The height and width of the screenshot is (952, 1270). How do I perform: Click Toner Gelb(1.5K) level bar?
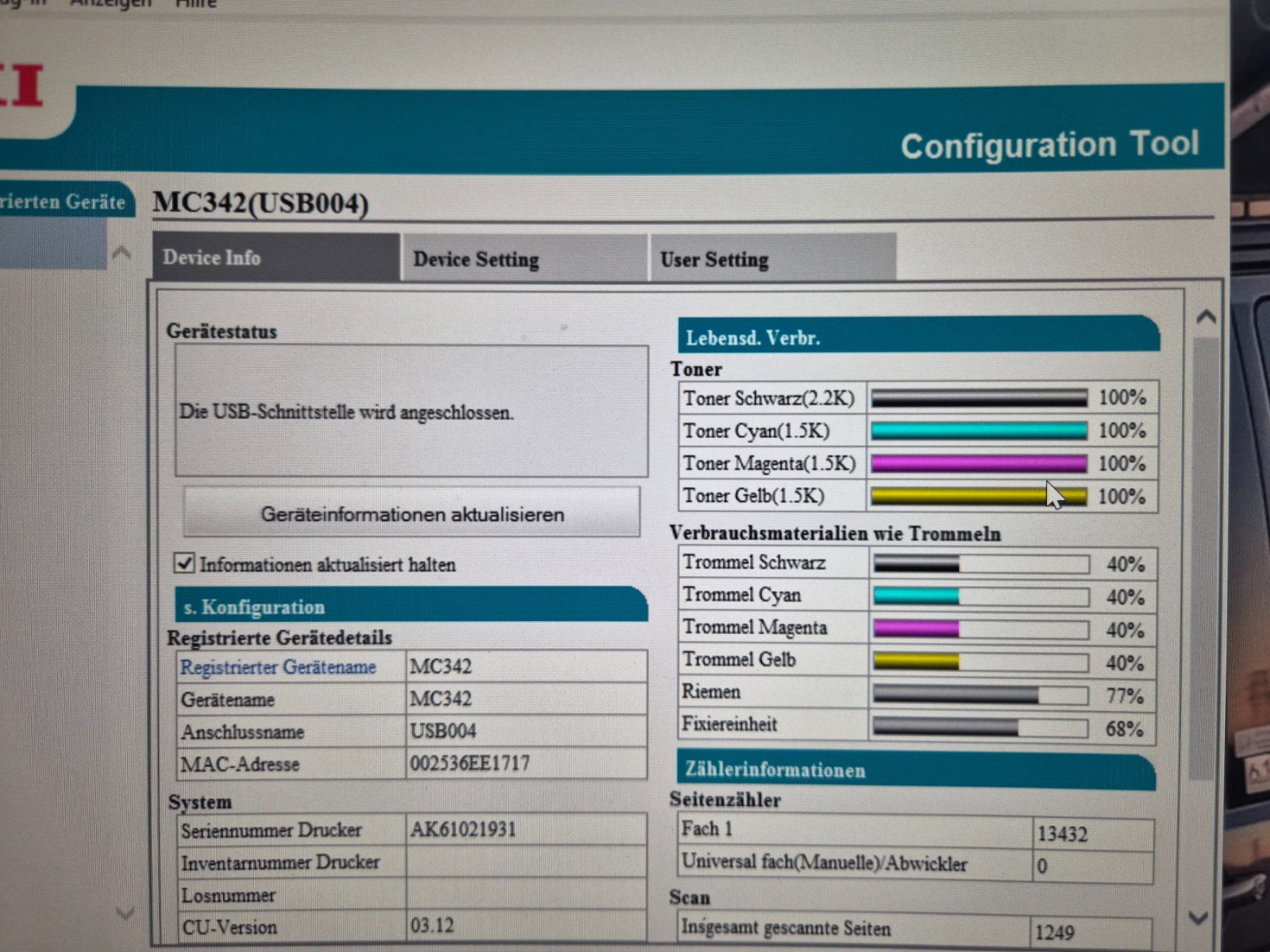click(979, 496)
